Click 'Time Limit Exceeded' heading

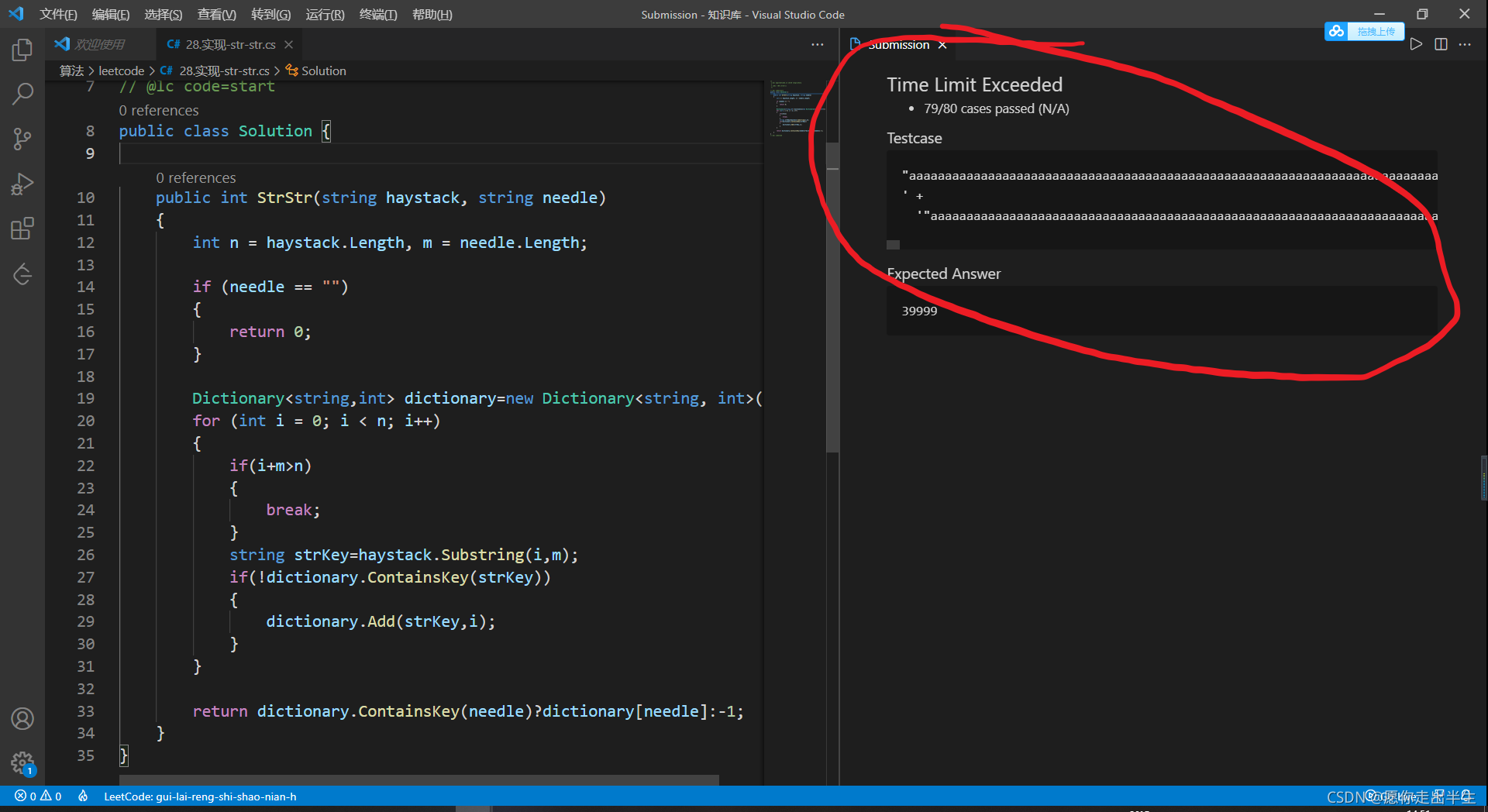pos(974,84)
